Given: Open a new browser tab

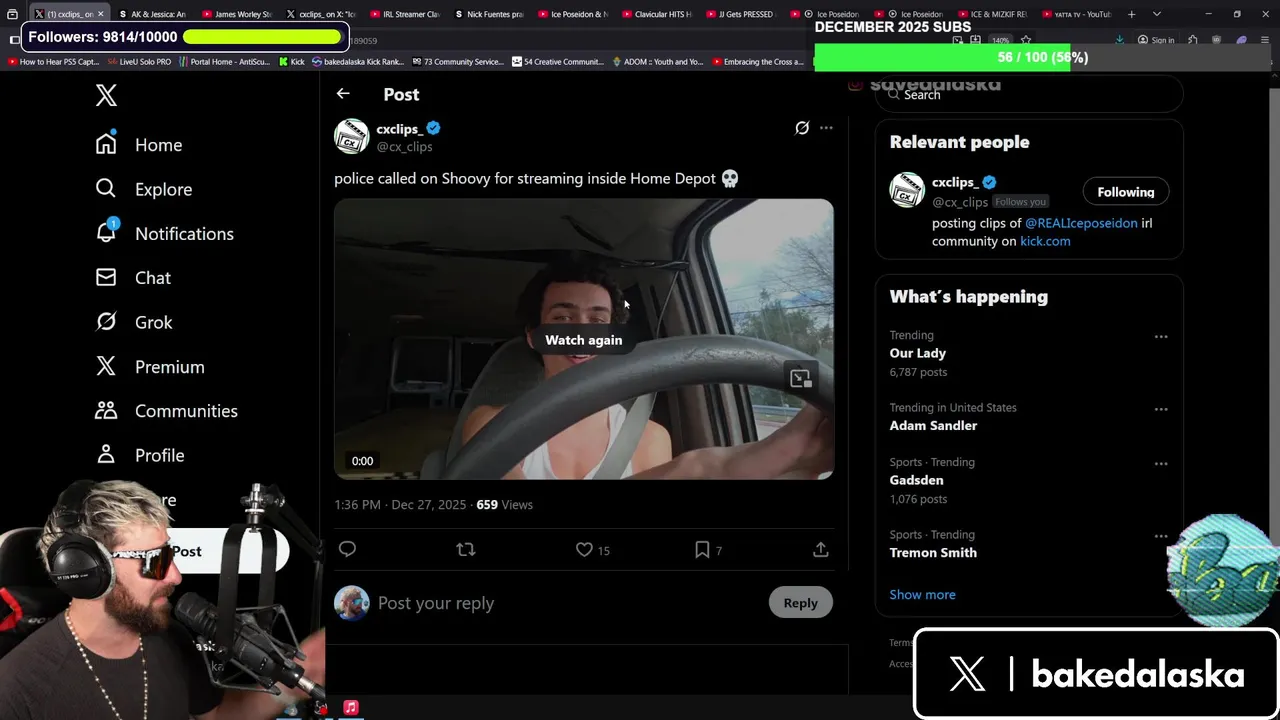Looking at the screenshot, I should tap(1131, 14).
